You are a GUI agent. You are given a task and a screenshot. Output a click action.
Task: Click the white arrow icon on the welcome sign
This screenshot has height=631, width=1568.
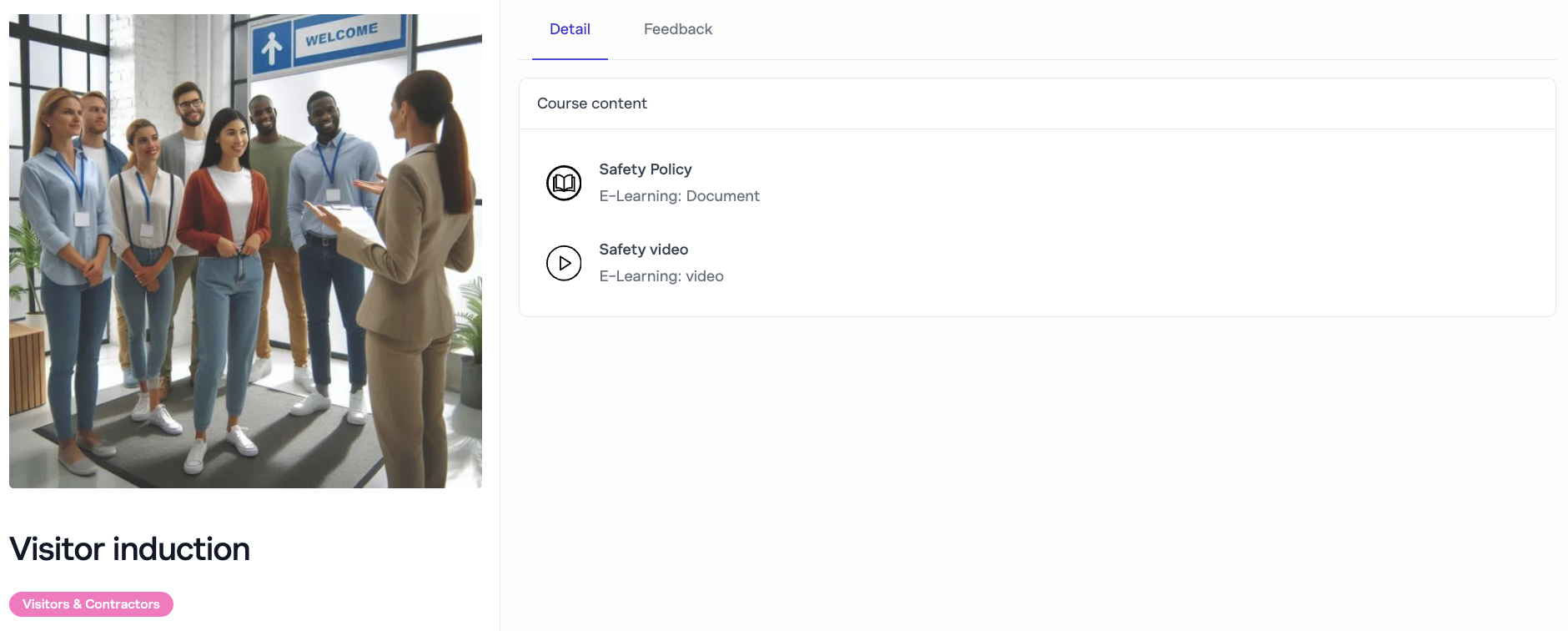pyautogui.click(x=272, y=48)
